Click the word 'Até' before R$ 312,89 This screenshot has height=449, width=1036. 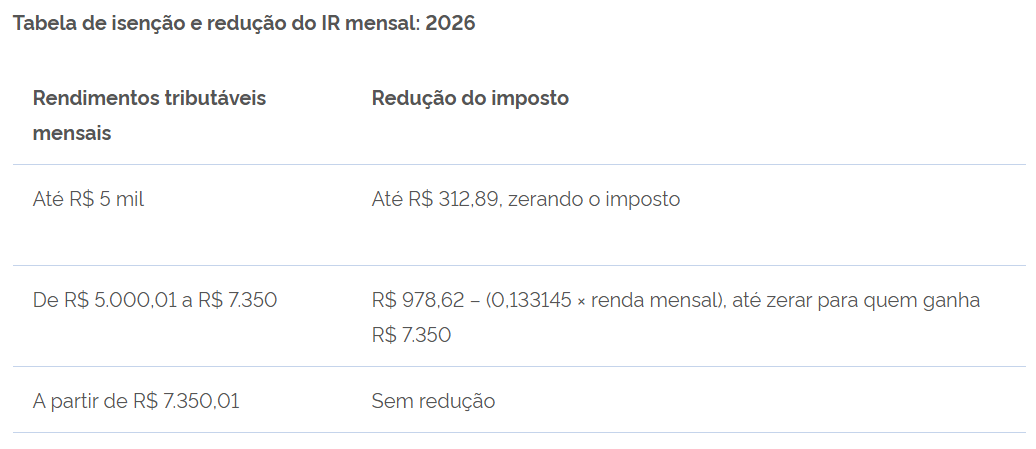click(x=387, y=199)
